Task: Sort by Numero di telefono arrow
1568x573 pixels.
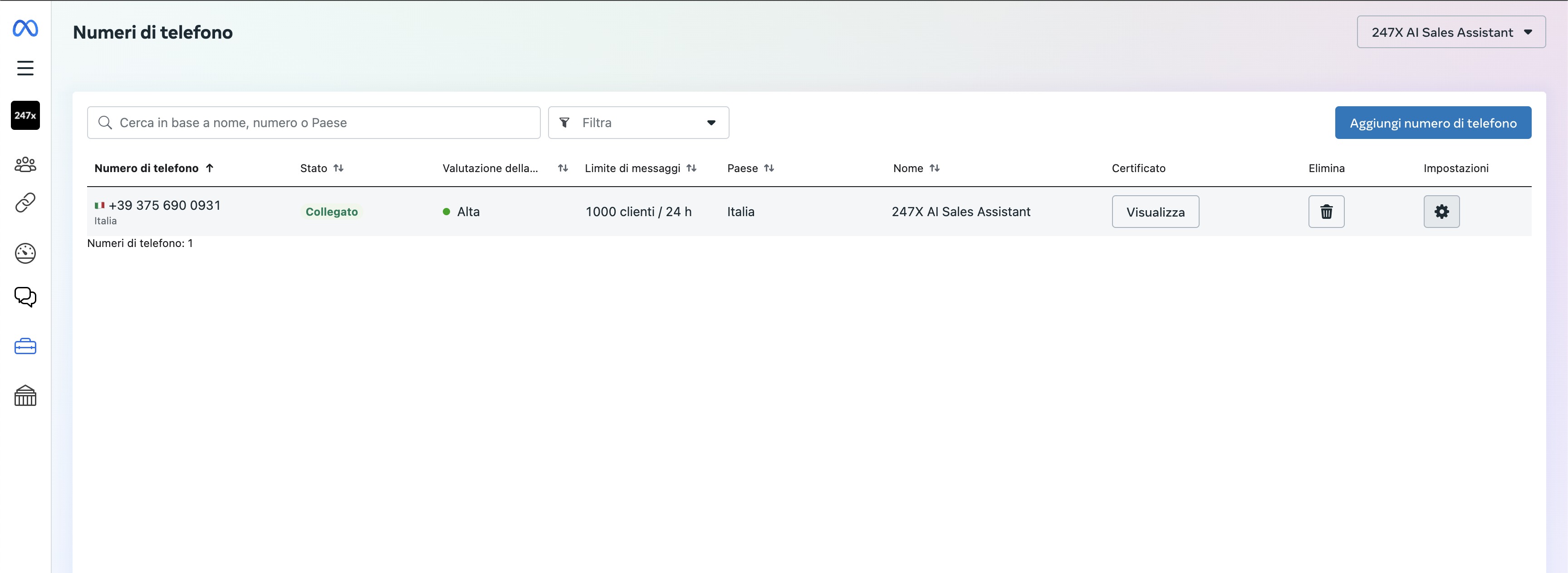Action: (x=210, y=168)
